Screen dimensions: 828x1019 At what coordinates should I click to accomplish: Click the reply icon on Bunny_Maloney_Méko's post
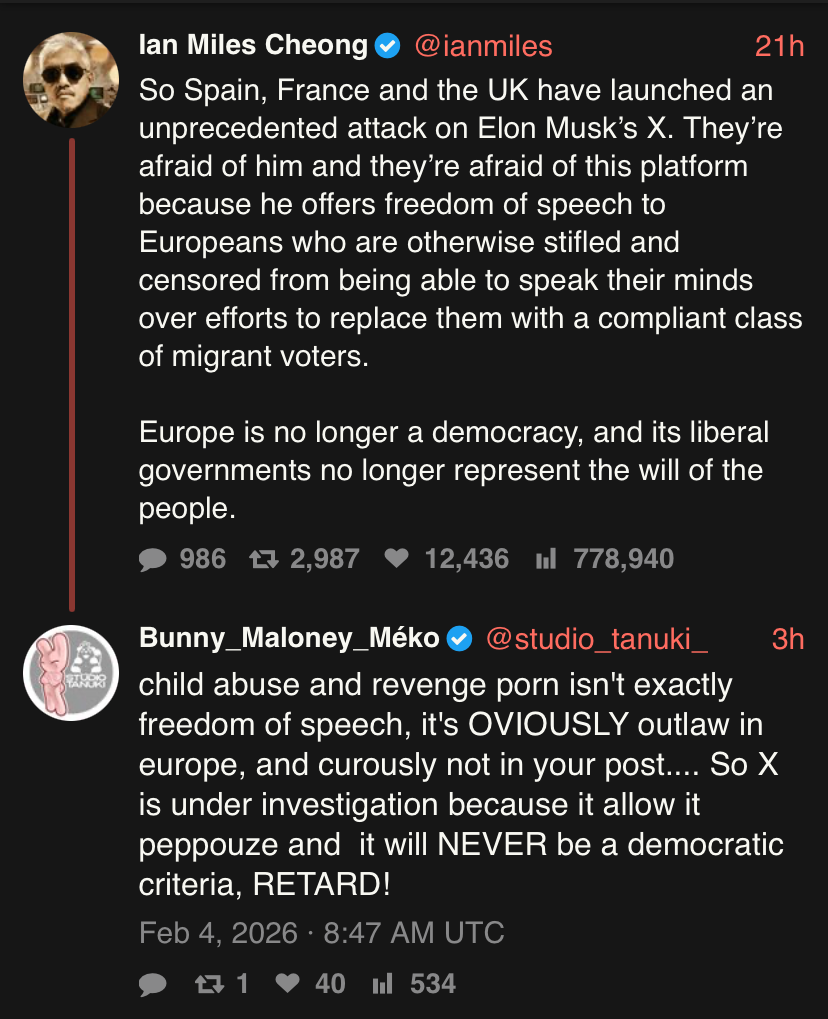[x=153, y=985]
